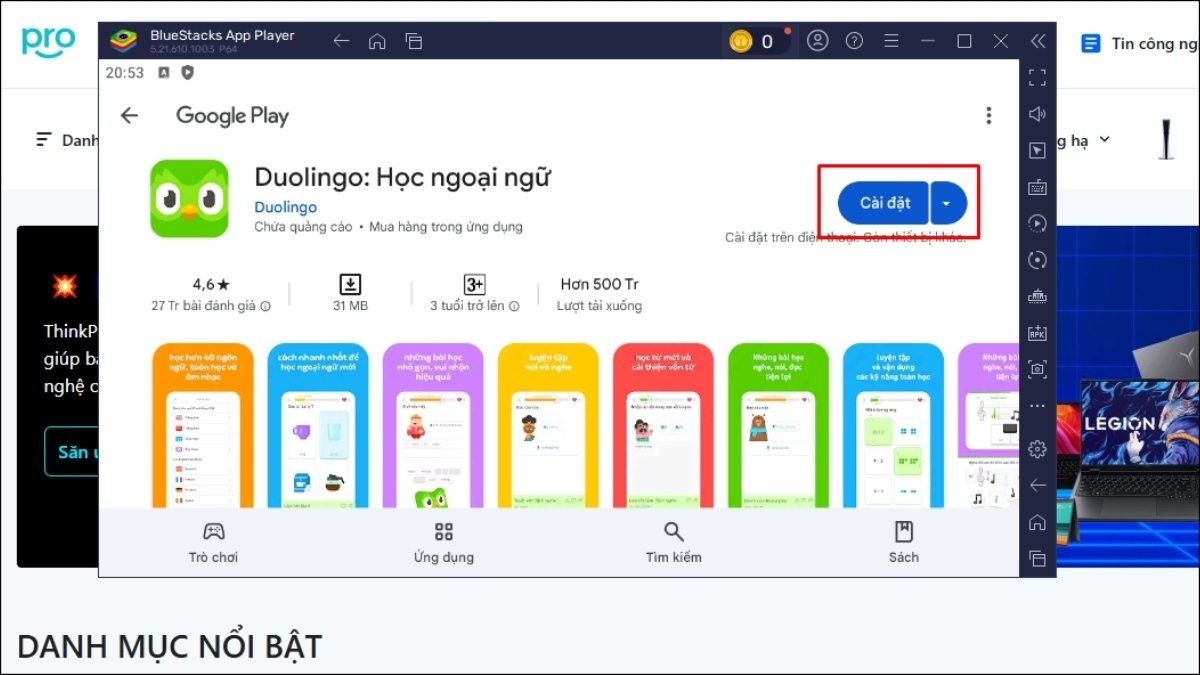1200x675 pixels.
Task: Click the status bar shield icon
Action: click(187, 73)
